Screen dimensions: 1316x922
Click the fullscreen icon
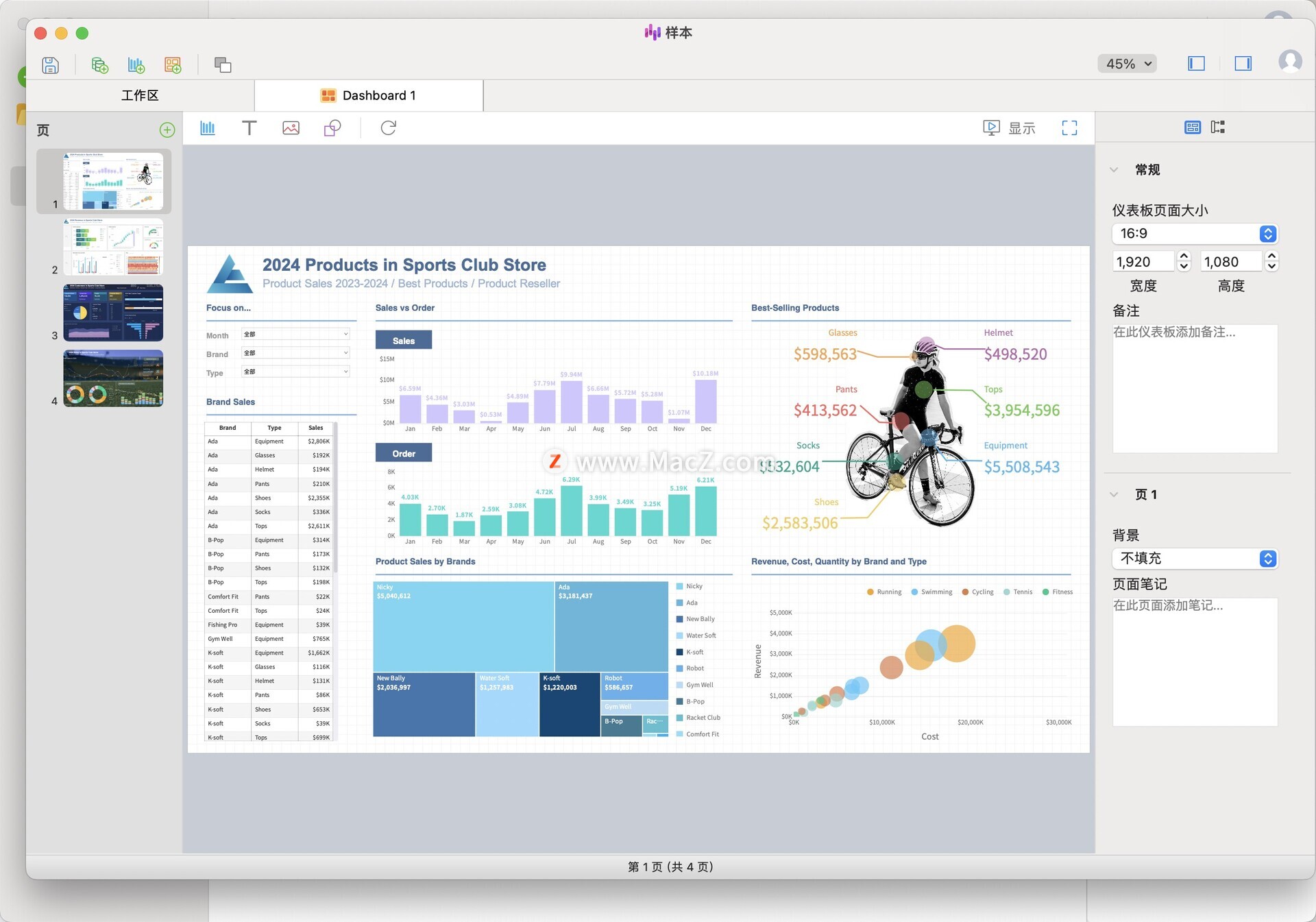coord(1069,128)
